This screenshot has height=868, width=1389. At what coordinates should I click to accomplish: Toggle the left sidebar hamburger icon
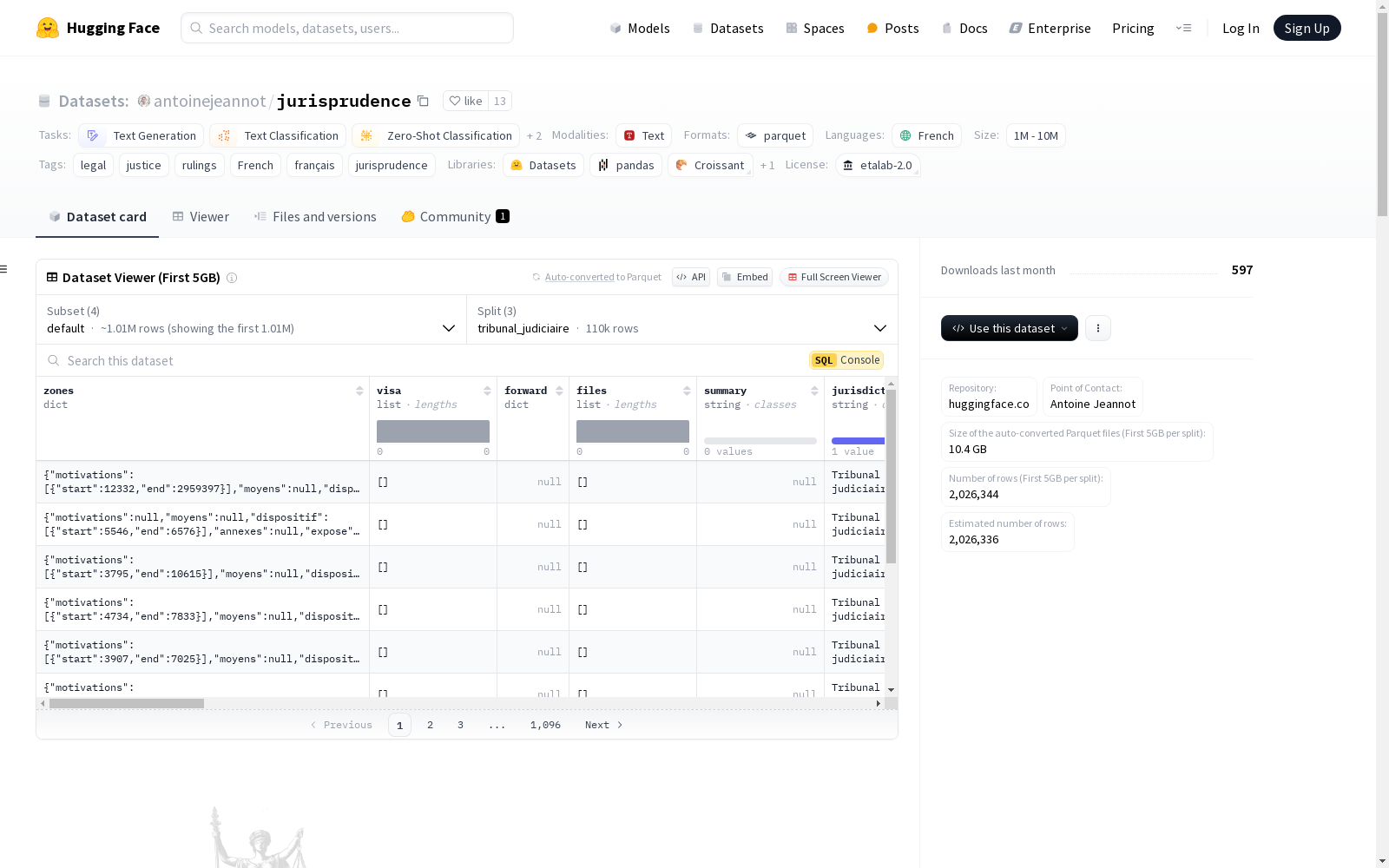4,269
